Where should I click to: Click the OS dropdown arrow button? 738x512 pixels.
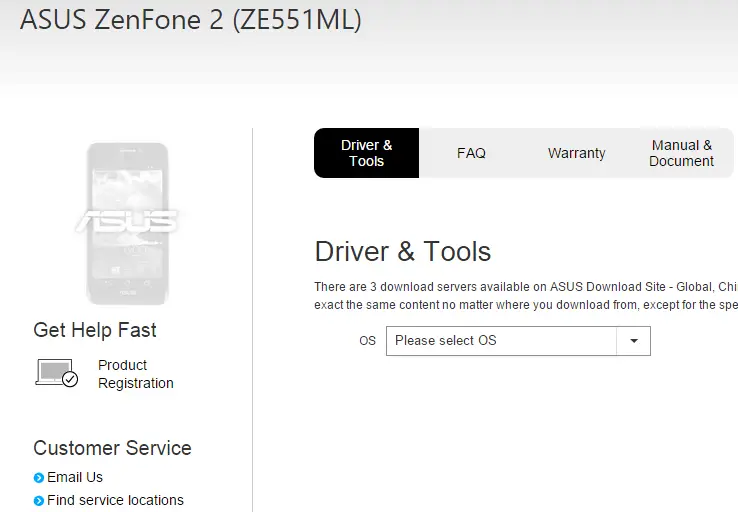tap(634, 341)
